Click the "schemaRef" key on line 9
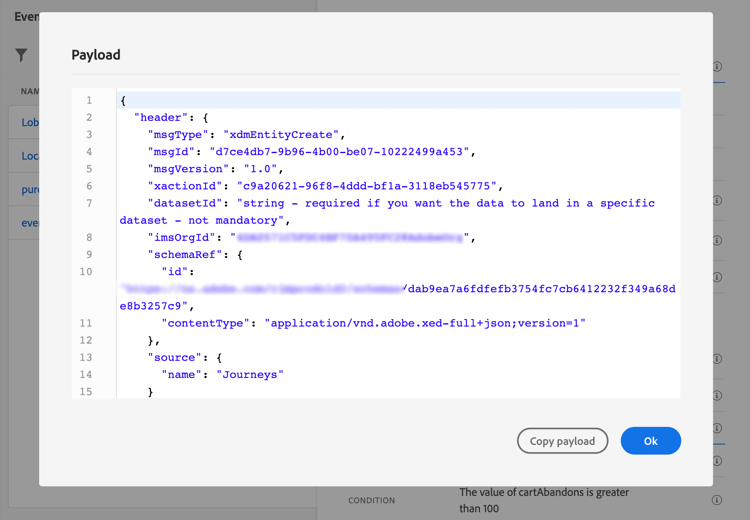750x520 pixels. 185,255
